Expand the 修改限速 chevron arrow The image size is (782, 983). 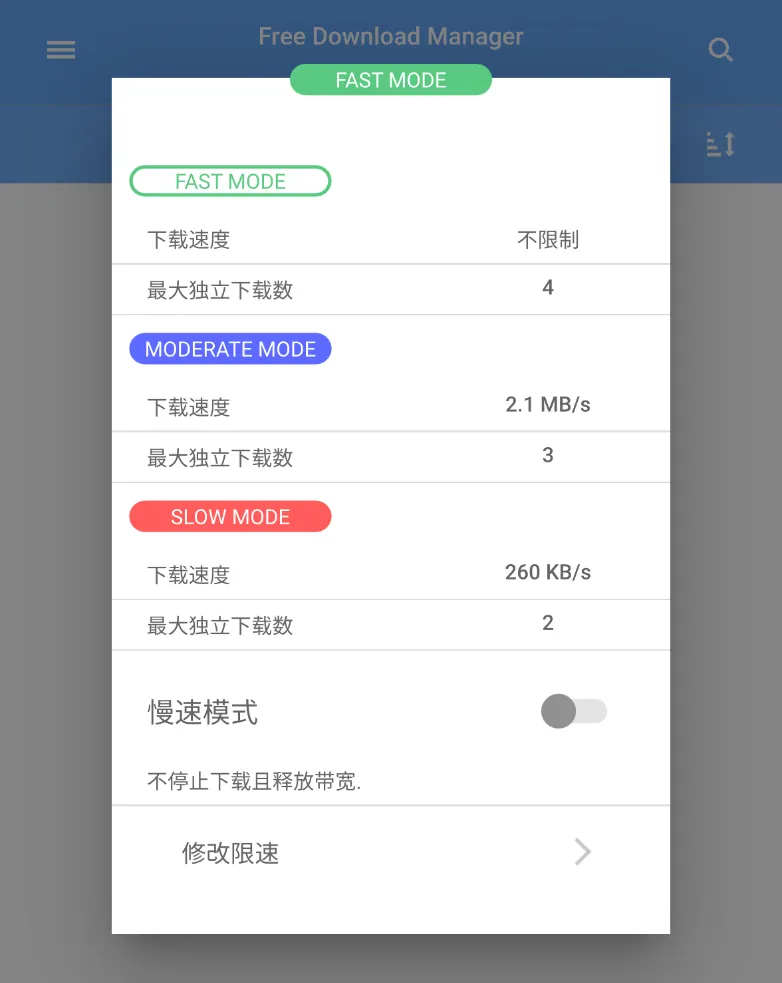[583, 852]
